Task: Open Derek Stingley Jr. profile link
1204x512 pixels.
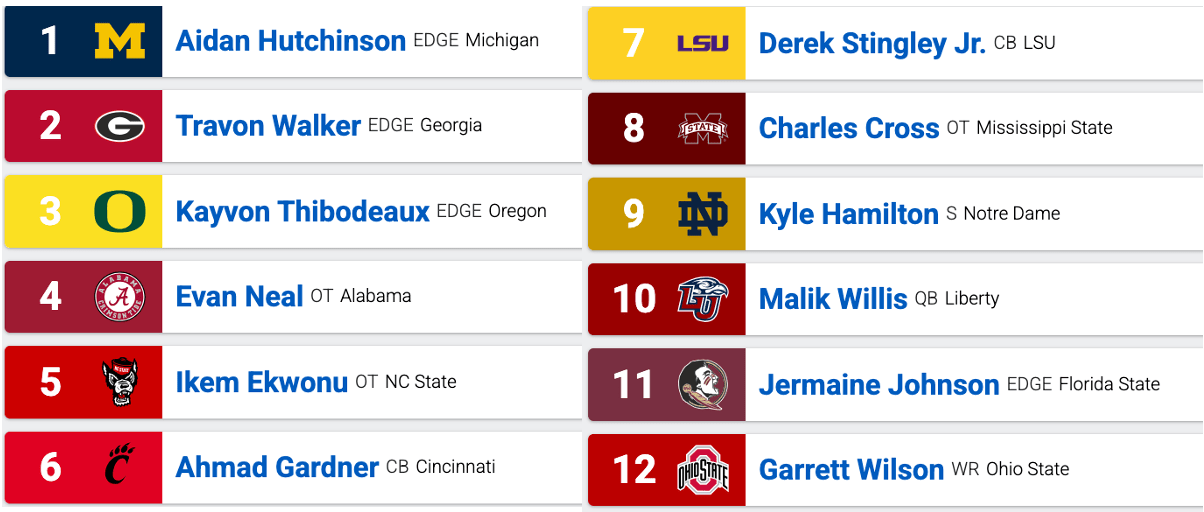Action: [x=872, y=44]
